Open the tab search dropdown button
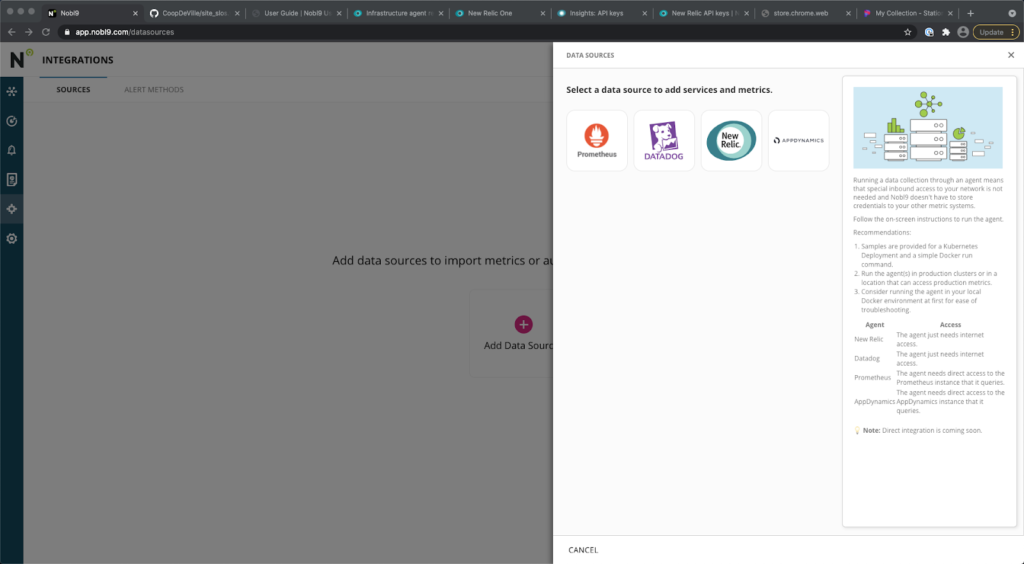1024x564 pixels. click(x=1012, y=13)
